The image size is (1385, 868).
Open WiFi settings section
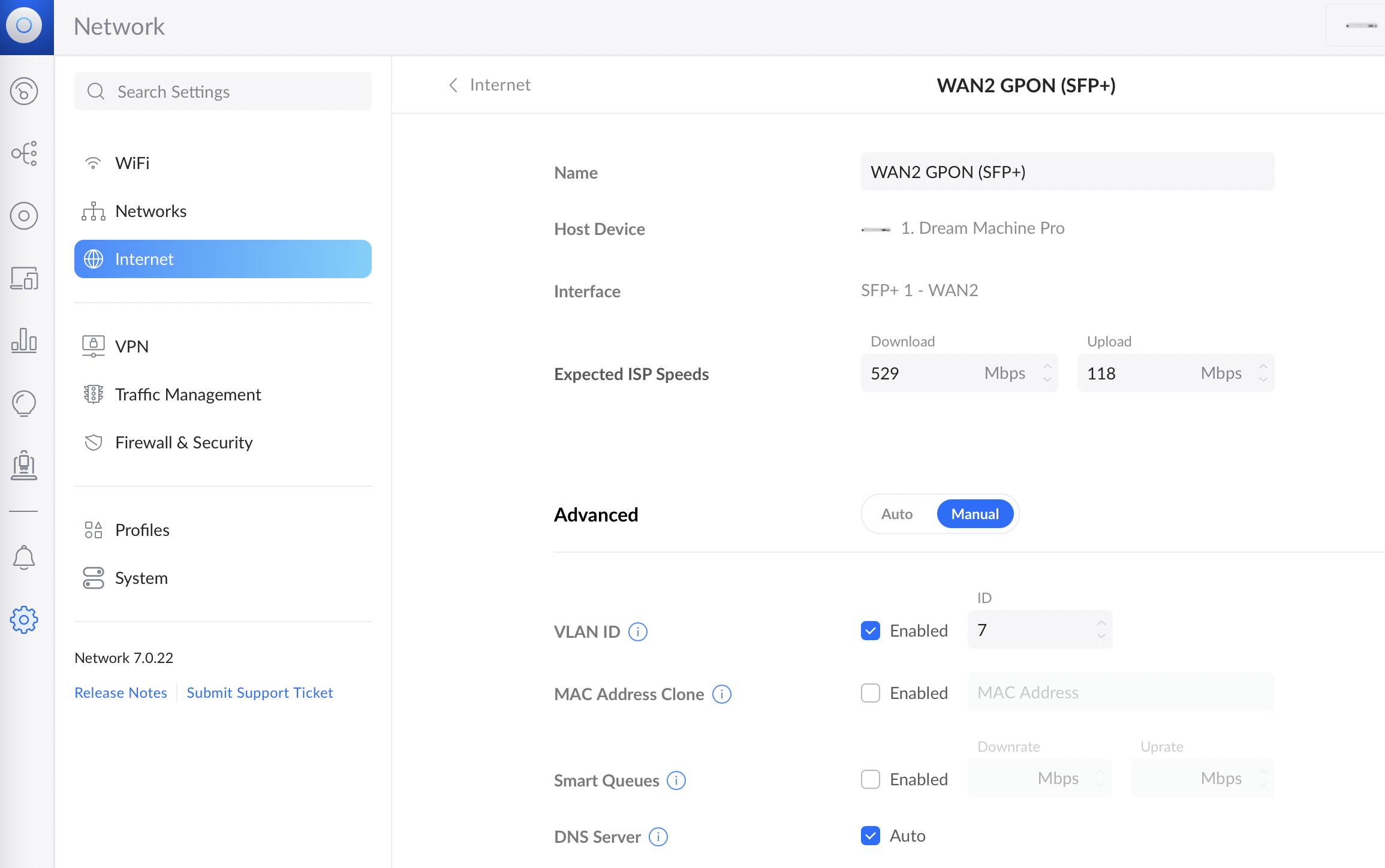(x=223, y=163)
